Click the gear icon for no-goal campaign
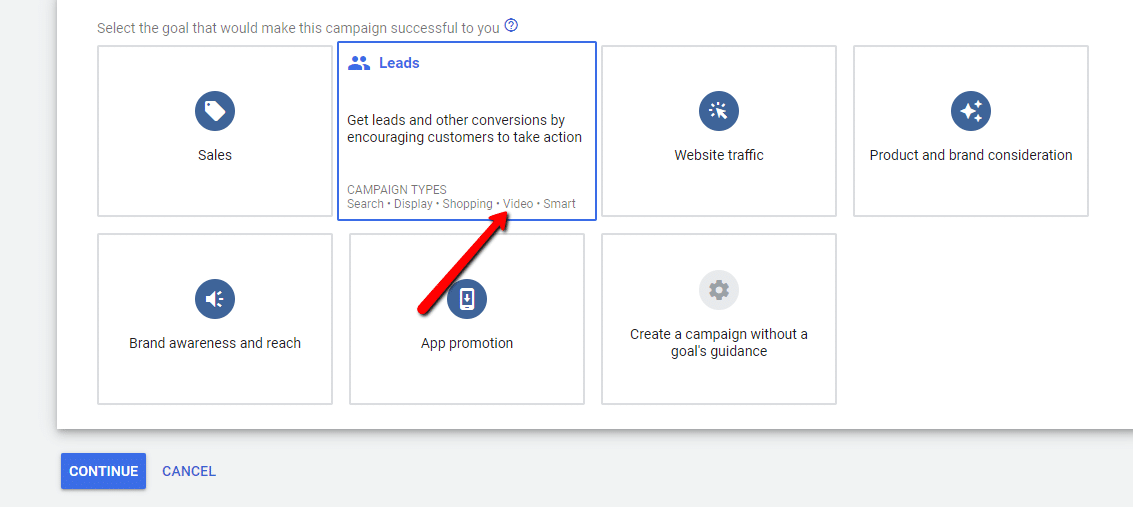The width and height of the screenshot is (1133, 507). click(719, 290)
